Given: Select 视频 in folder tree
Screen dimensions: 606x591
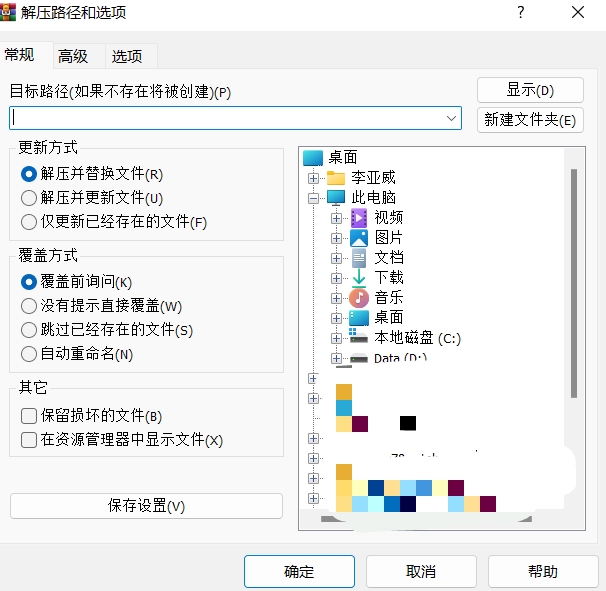Looking at the screenshot, I should point(389,218).
